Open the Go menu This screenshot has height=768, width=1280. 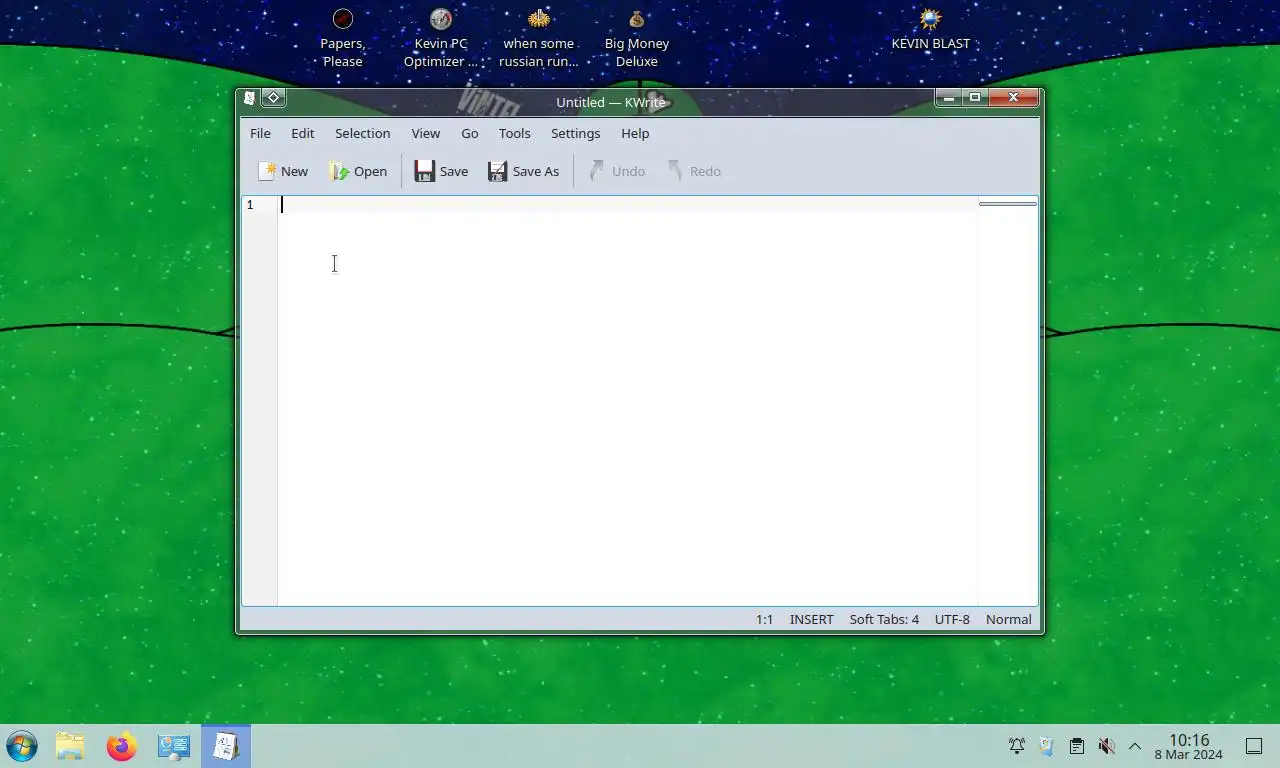tap(469, 133)
